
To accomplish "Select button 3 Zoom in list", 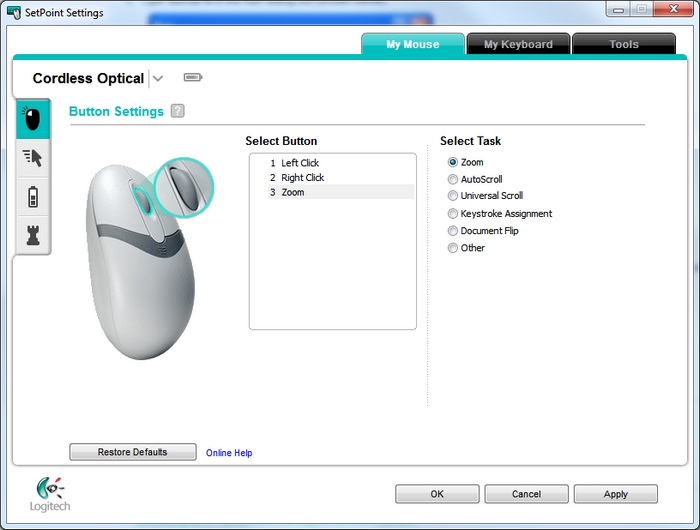I will coord(341,192).
